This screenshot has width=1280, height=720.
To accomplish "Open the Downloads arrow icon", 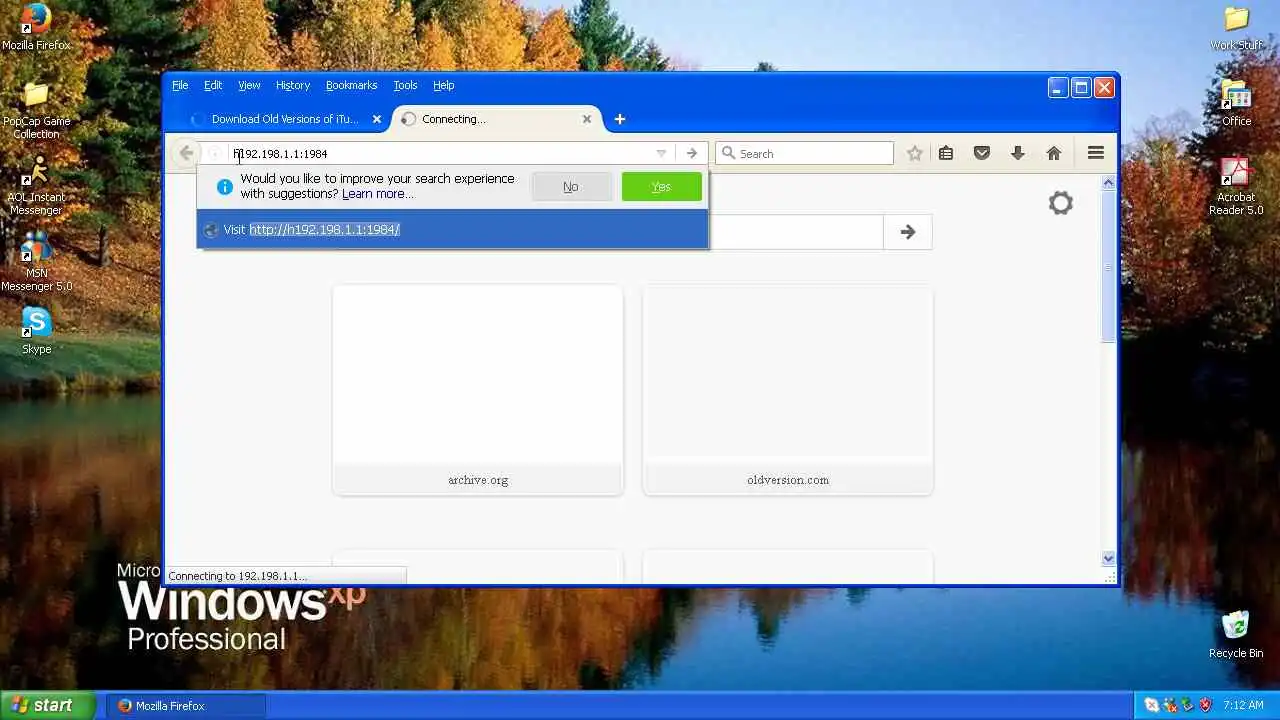I will coord(1017,153).
